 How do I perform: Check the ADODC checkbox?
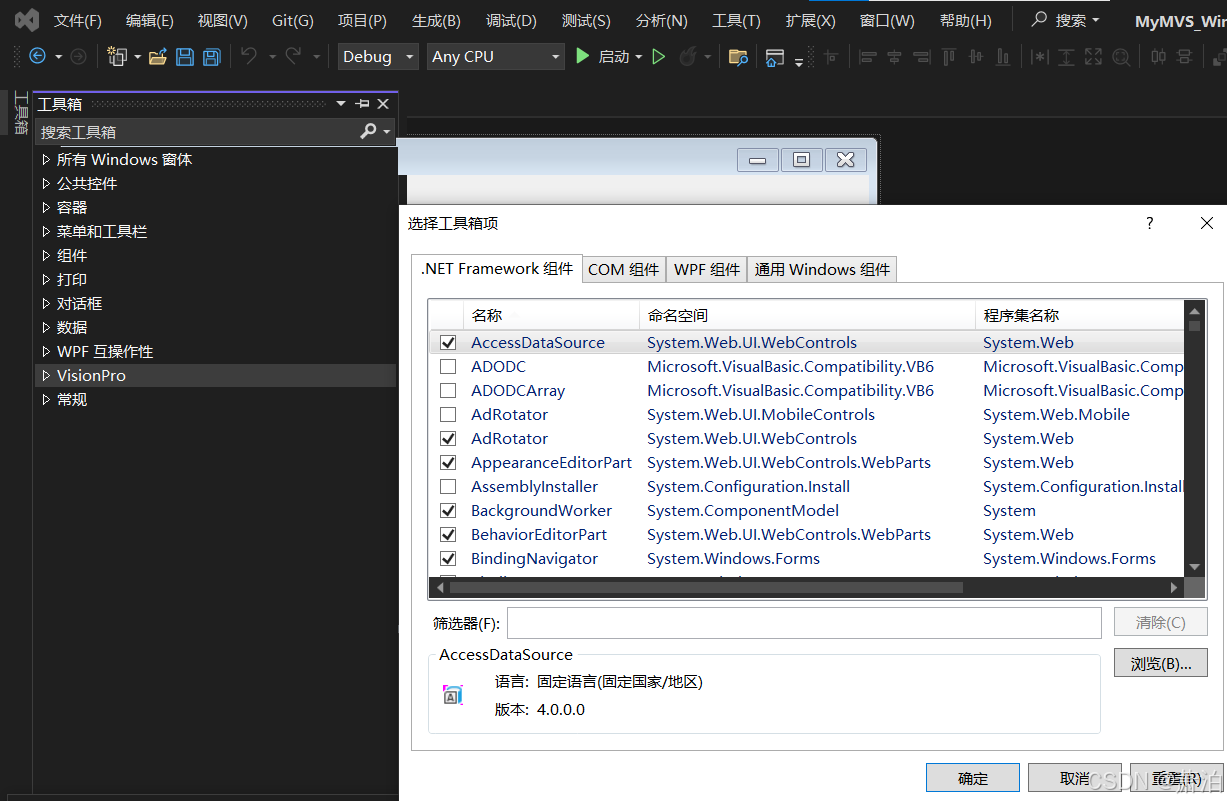(x=448, y=367)
